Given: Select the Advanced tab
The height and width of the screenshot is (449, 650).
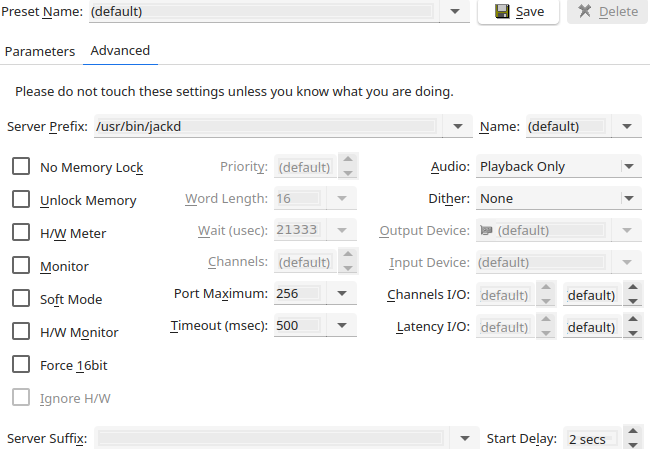Looking at the screenshot, I should [120, 51].
